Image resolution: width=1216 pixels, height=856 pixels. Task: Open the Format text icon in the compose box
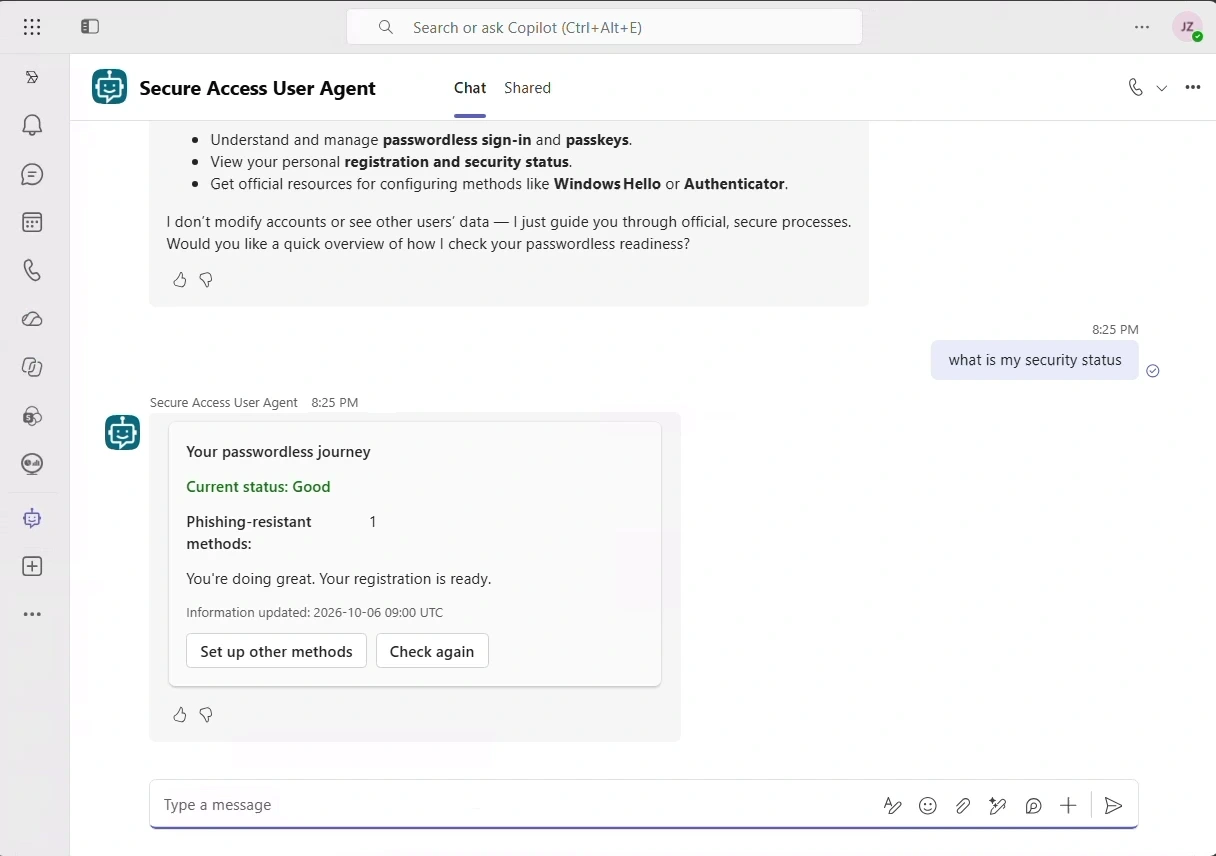click(893, 805)
